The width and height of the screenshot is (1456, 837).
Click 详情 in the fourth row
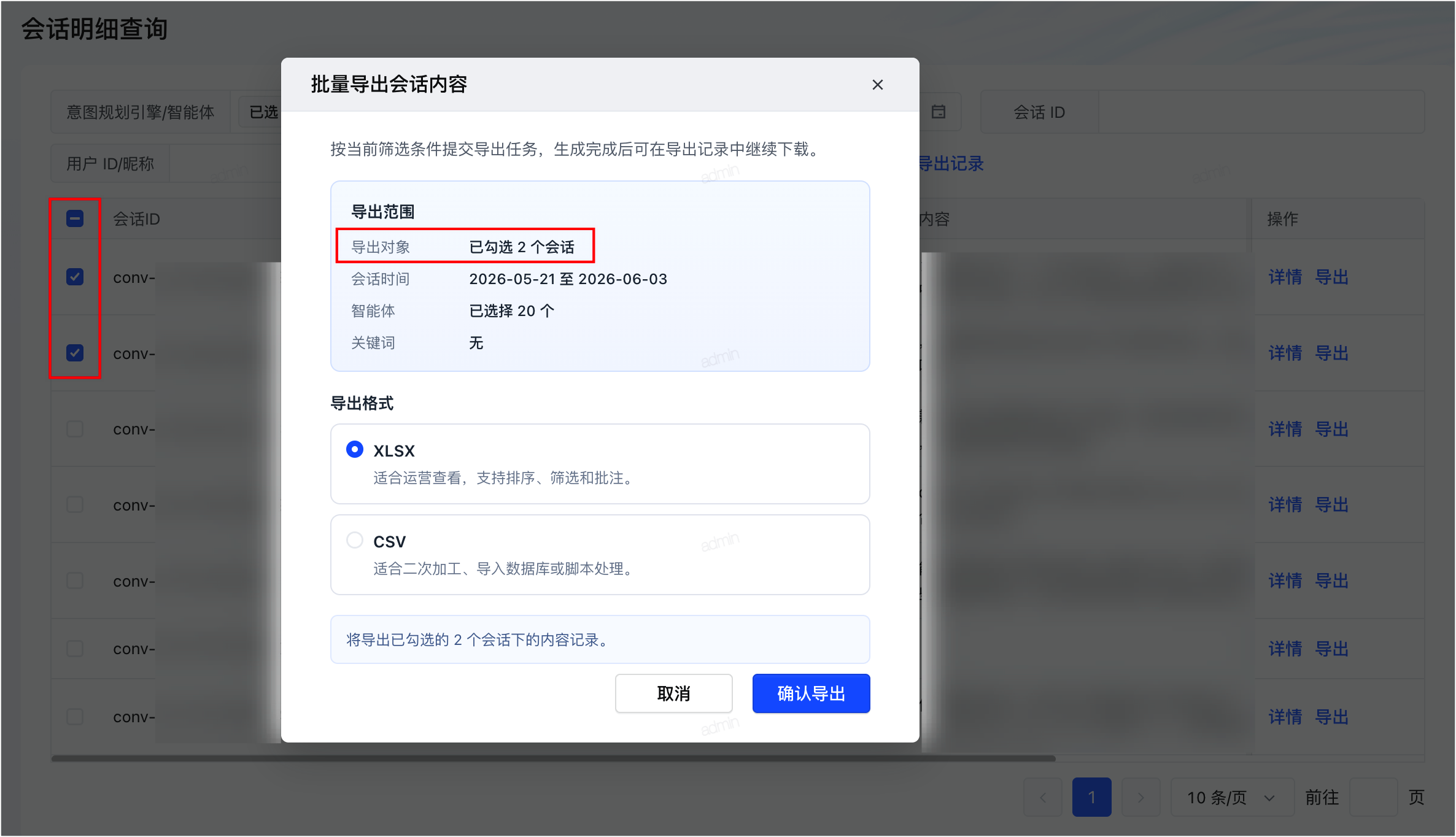[x=1285, y=504]
